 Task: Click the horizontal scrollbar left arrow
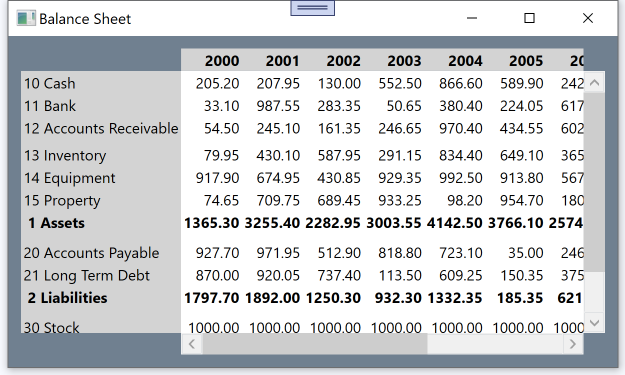192,344
